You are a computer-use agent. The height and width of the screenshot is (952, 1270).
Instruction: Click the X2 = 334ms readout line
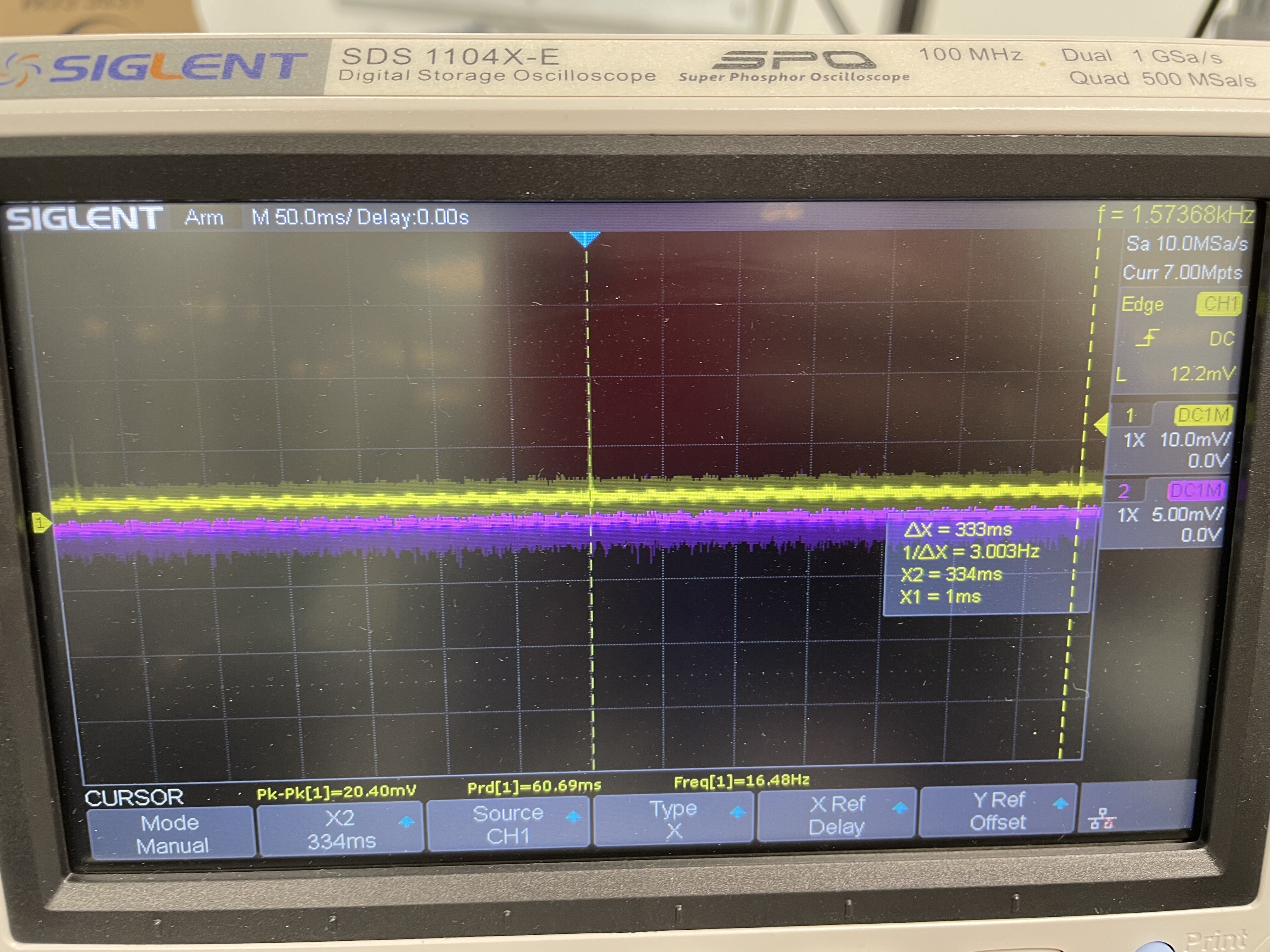pos(951,575)
